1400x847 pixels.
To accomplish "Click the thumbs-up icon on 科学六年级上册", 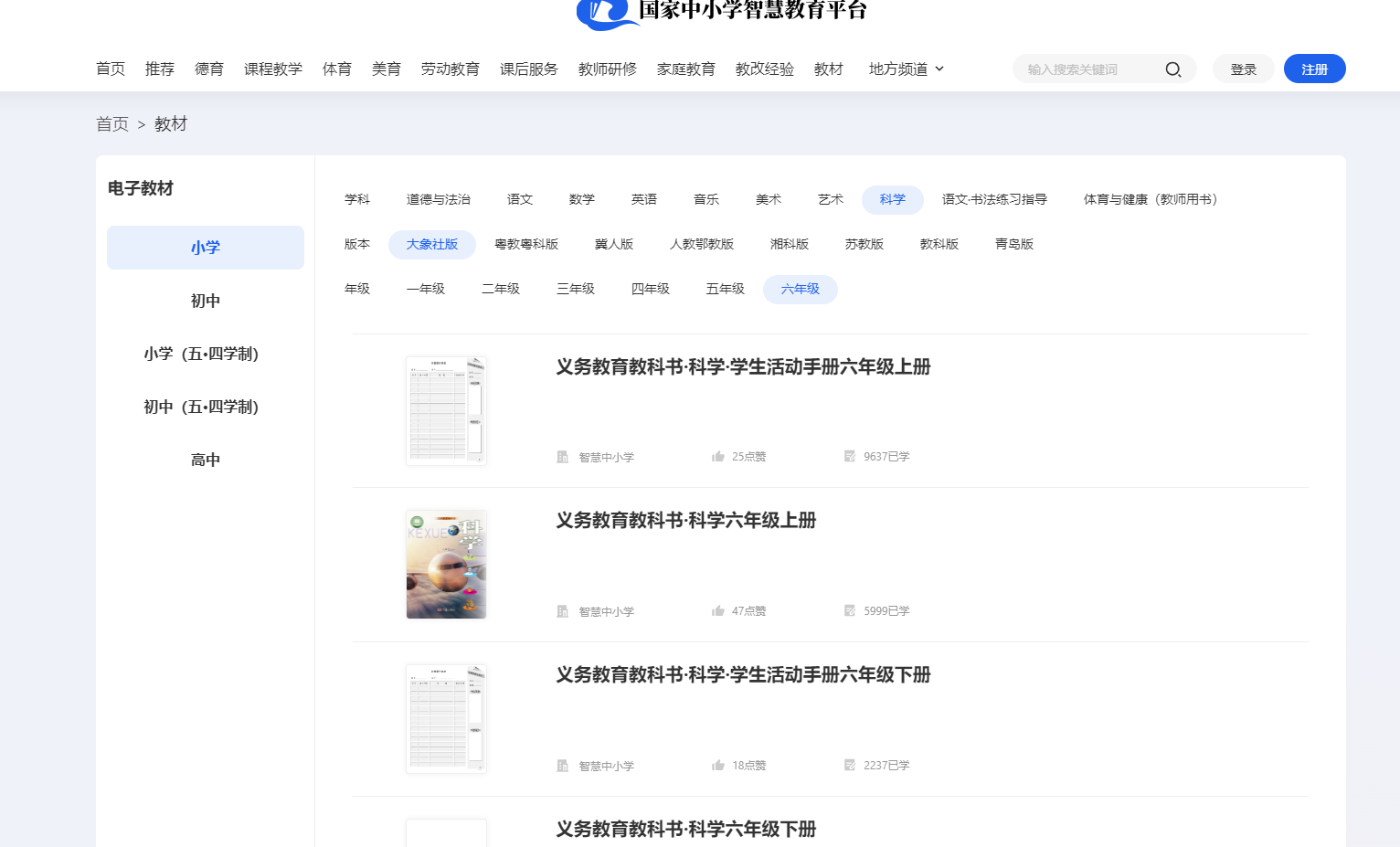I will (718, 610).
